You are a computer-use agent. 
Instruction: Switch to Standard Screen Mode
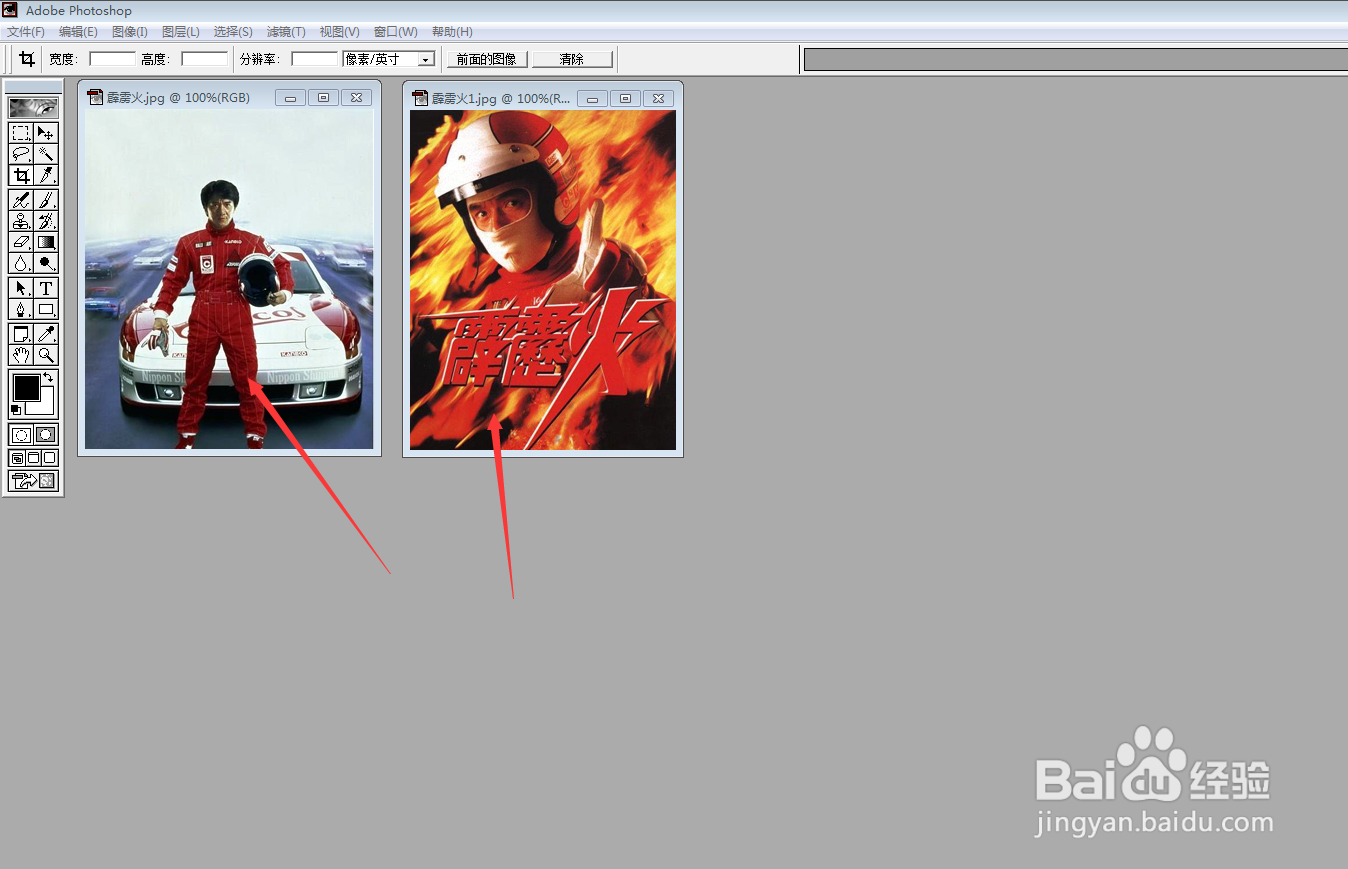point(17,458)
